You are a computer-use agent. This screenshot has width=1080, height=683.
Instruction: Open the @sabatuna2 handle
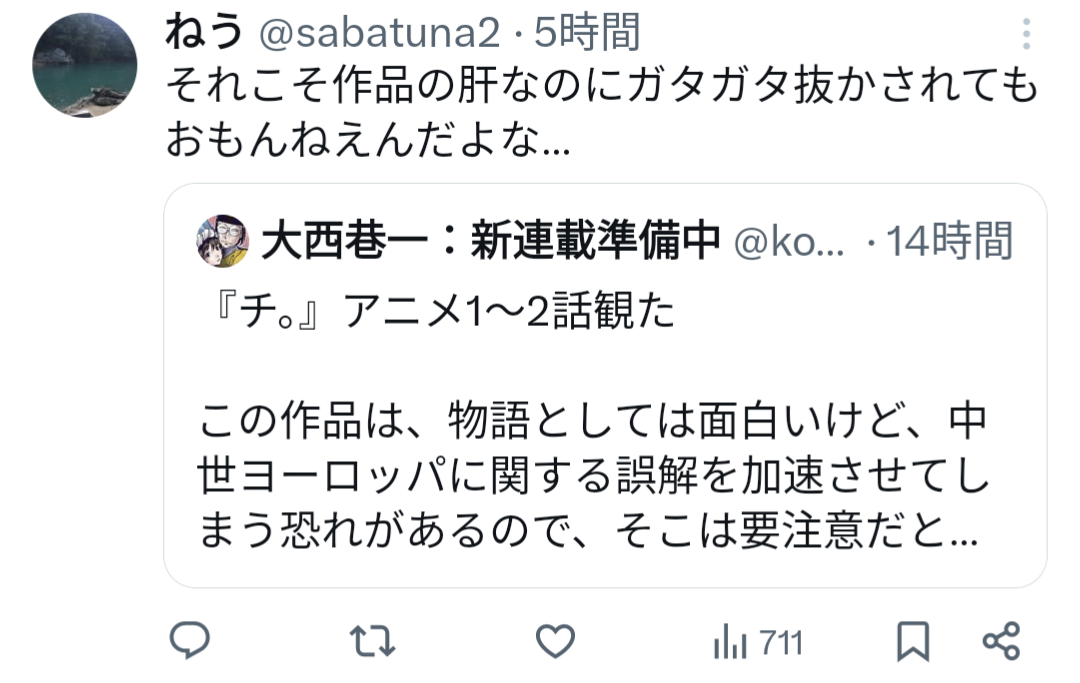click(x=380, y=33)
